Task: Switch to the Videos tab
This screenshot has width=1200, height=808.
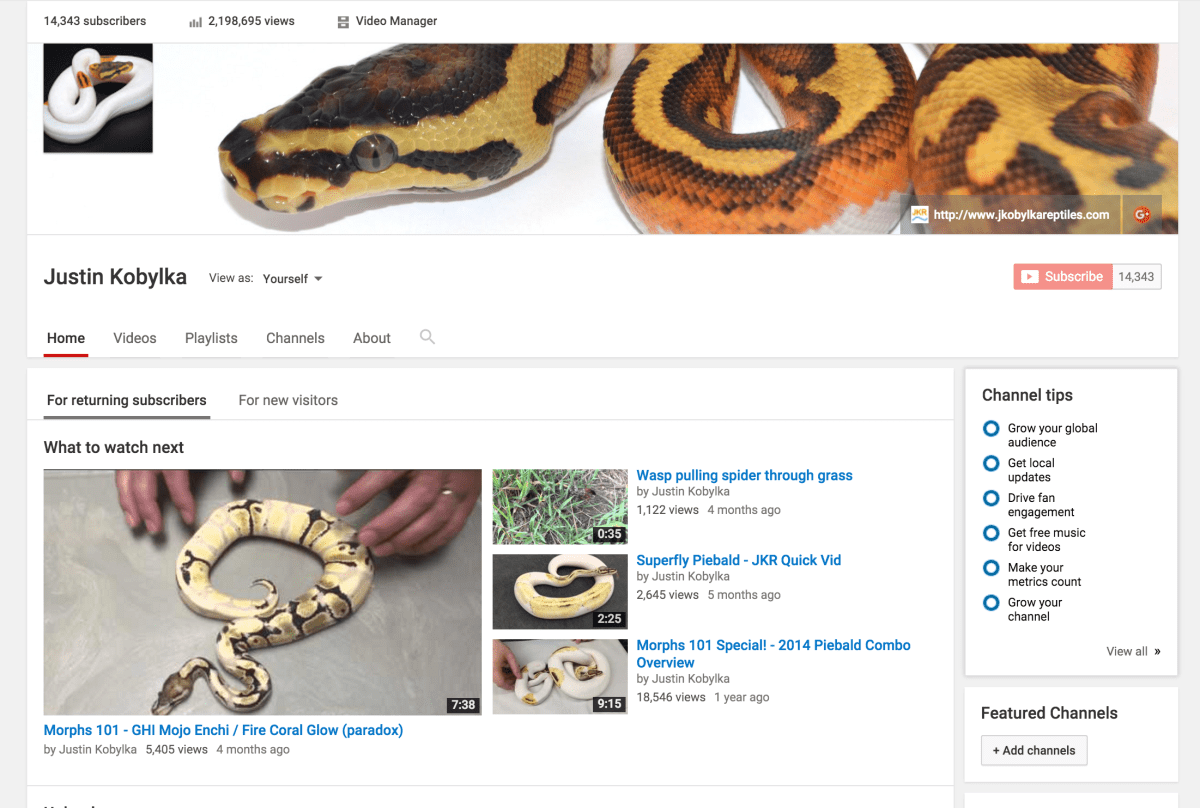Action: pos(135,338)
